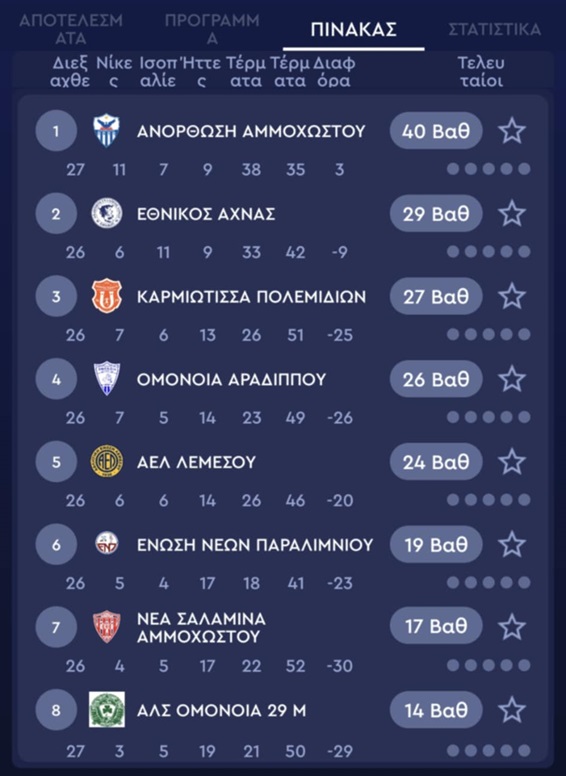Click the Ανόρθωση Αμμοχώστου club crest
The image size is (566, 776).
pos(106,131)
